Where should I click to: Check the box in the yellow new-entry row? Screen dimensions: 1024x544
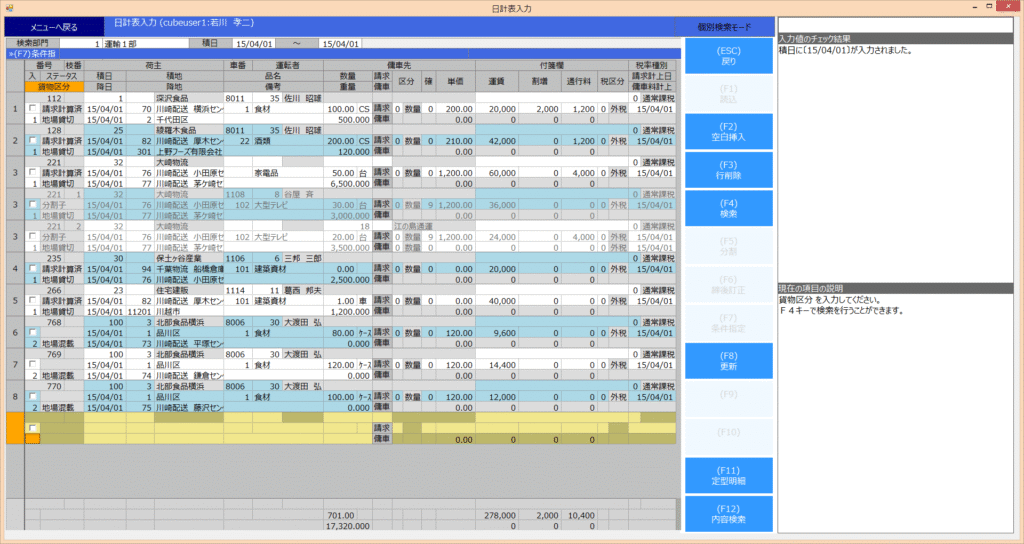[32, 428]
